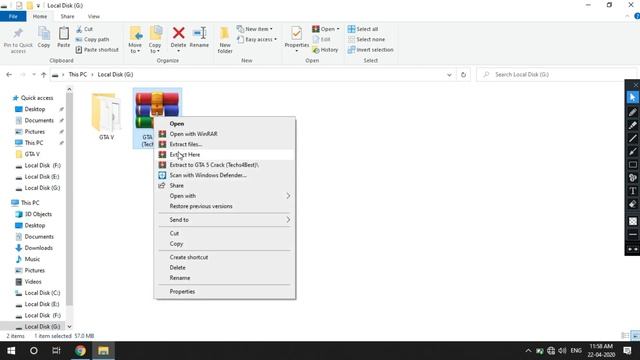
Task: Select the line tool in annotation toolbar
Action: pyautogui.click(x=632, y=138)
